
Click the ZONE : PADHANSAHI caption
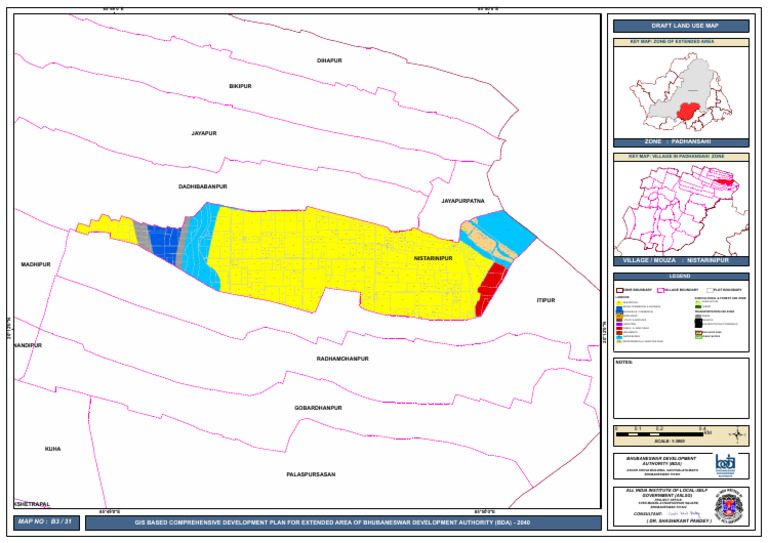[x=681, y=142]
